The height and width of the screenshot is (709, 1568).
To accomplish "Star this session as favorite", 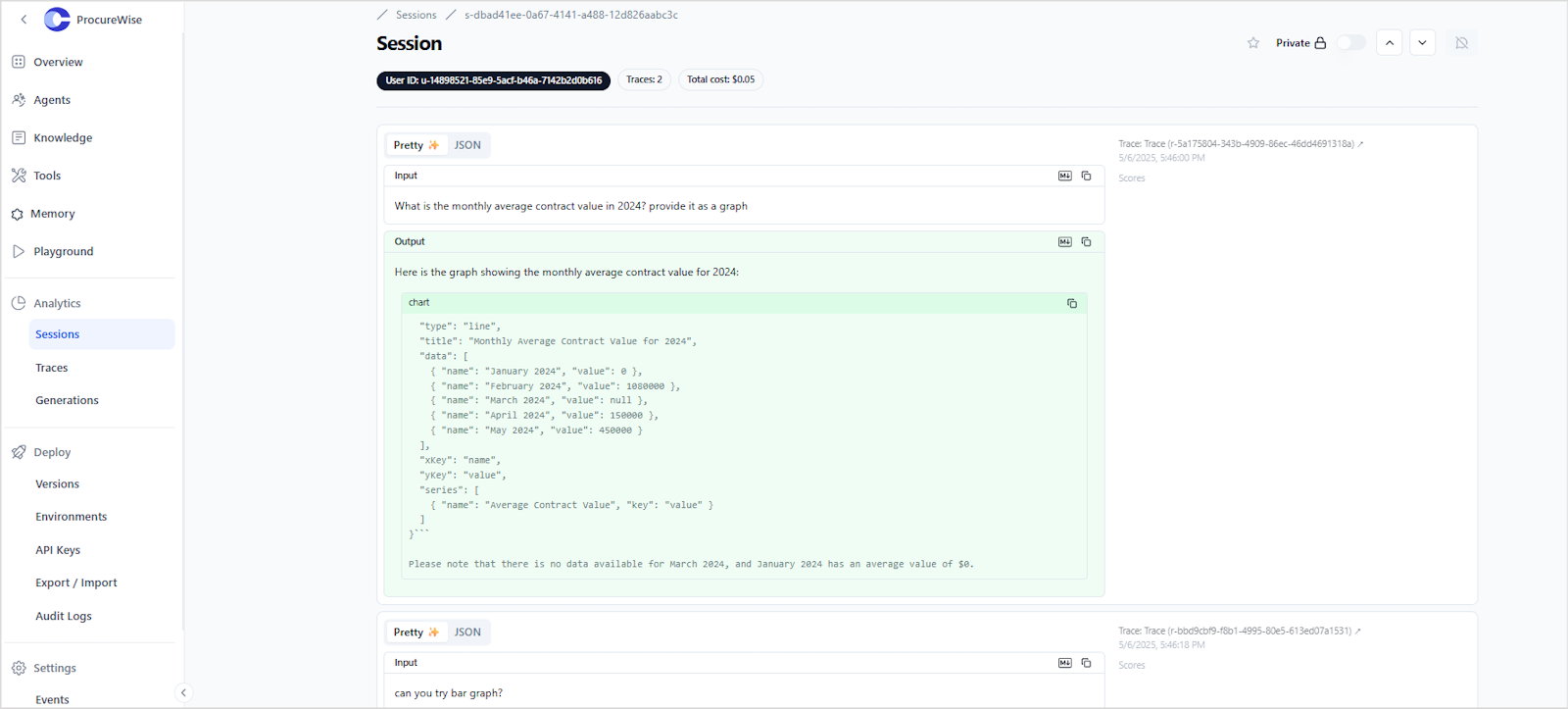I will pos(1253,43).
